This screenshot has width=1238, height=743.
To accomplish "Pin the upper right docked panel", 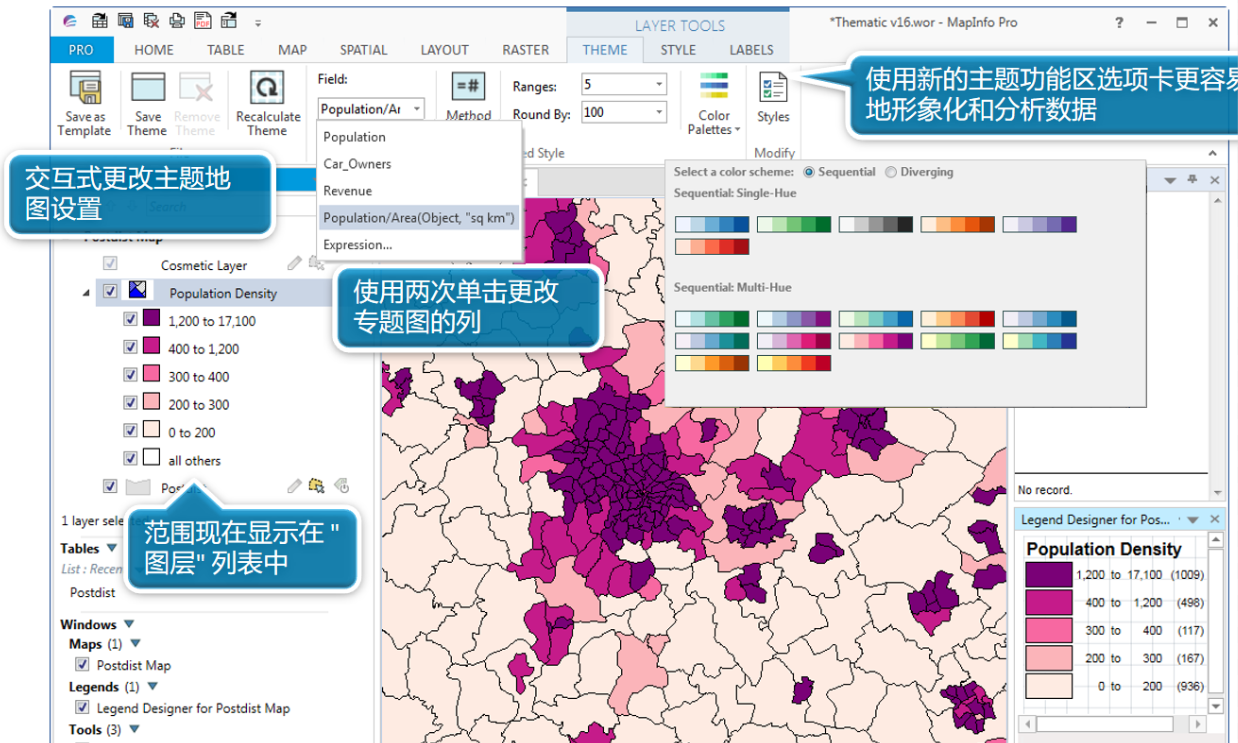I will click(x=1191, y=179).
